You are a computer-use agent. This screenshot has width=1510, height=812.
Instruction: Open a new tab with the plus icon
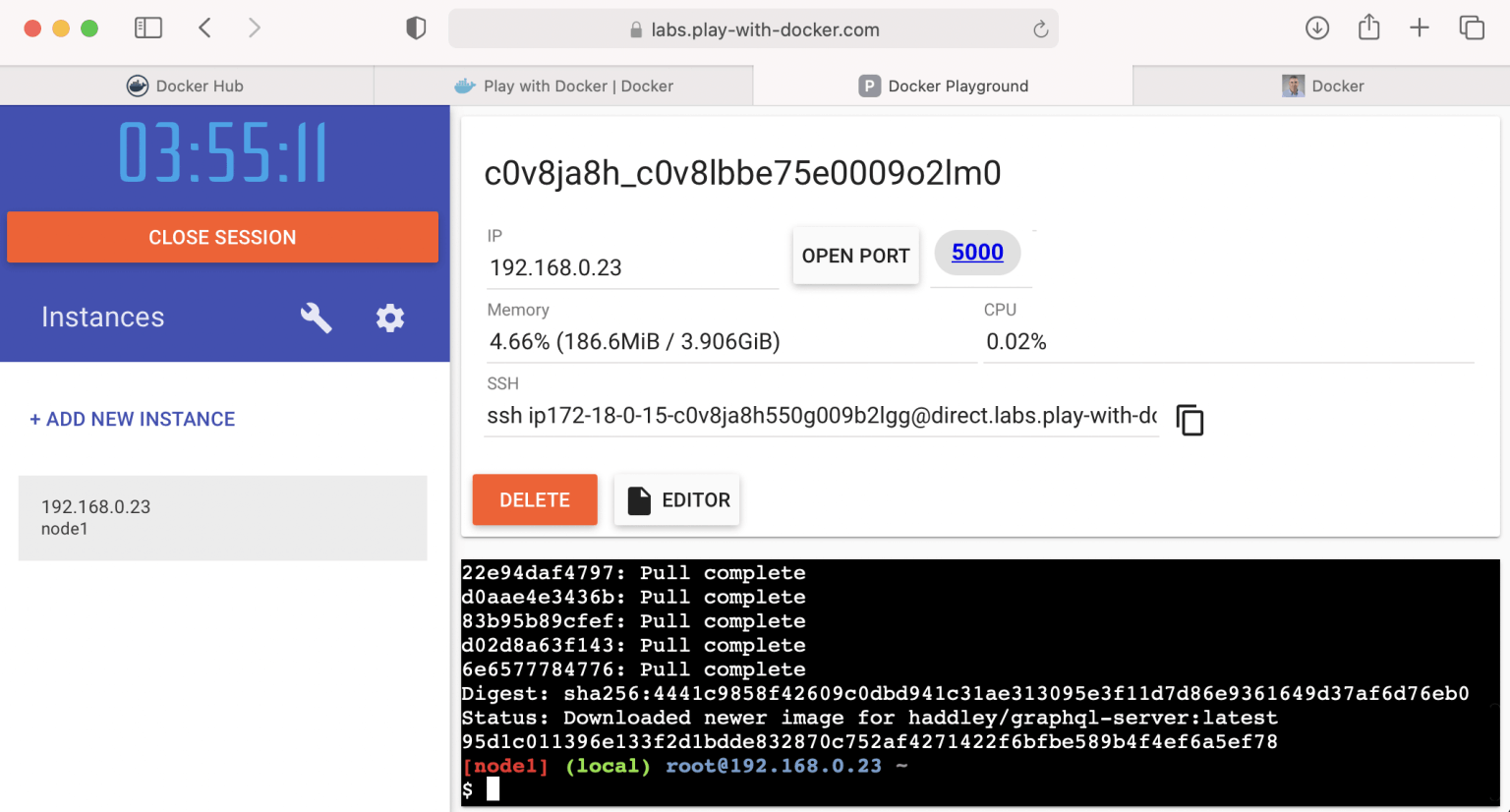(1420, 28)
